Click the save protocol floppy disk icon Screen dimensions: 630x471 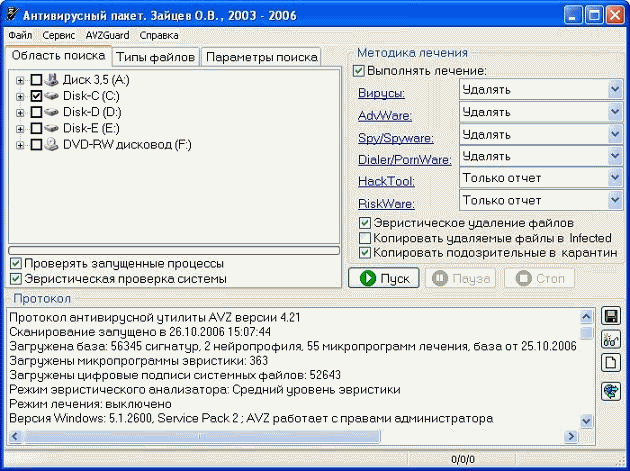click(611, 316)
